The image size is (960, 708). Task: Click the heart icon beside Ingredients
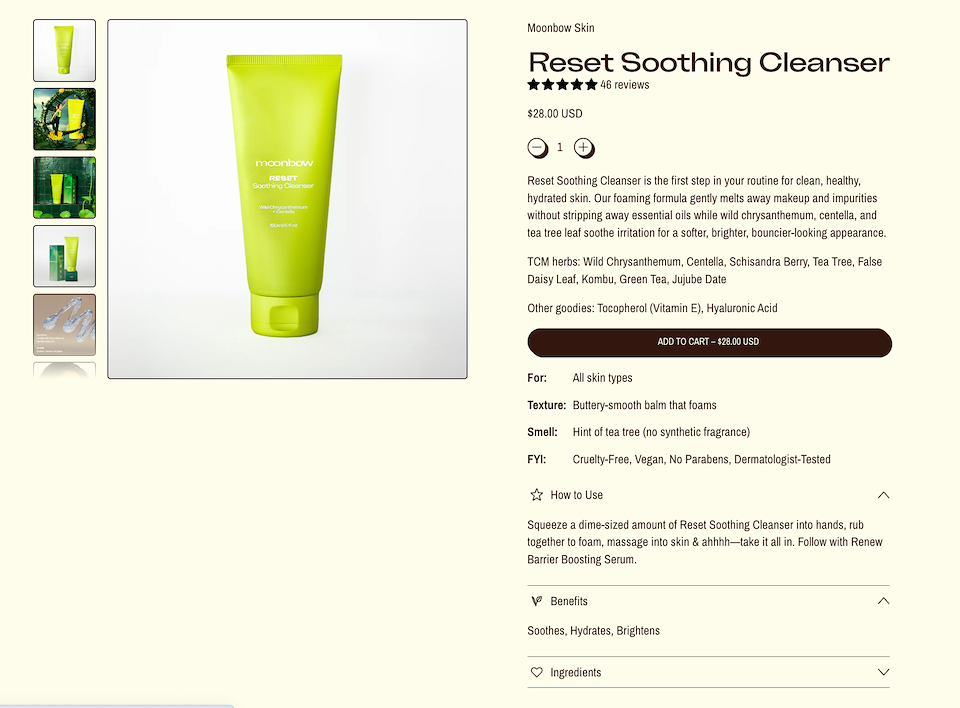point(537,672)
